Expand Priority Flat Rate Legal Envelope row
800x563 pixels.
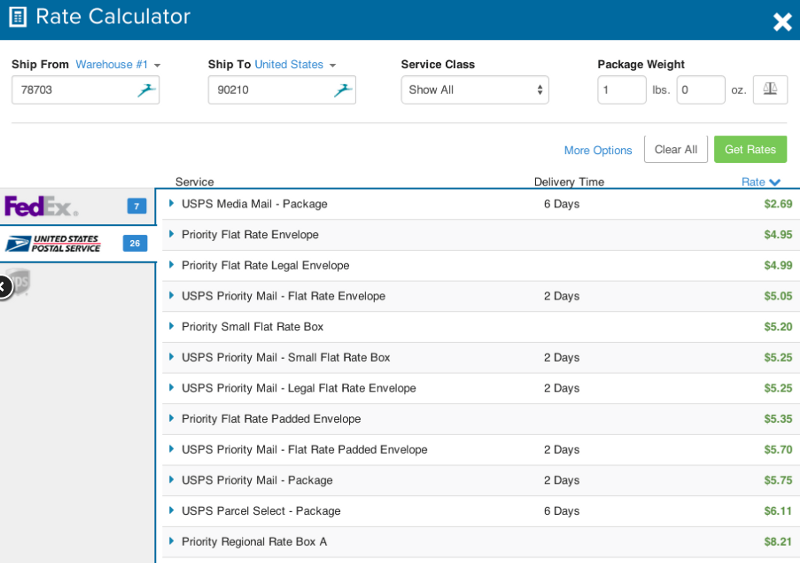click(x=171, y=264)
